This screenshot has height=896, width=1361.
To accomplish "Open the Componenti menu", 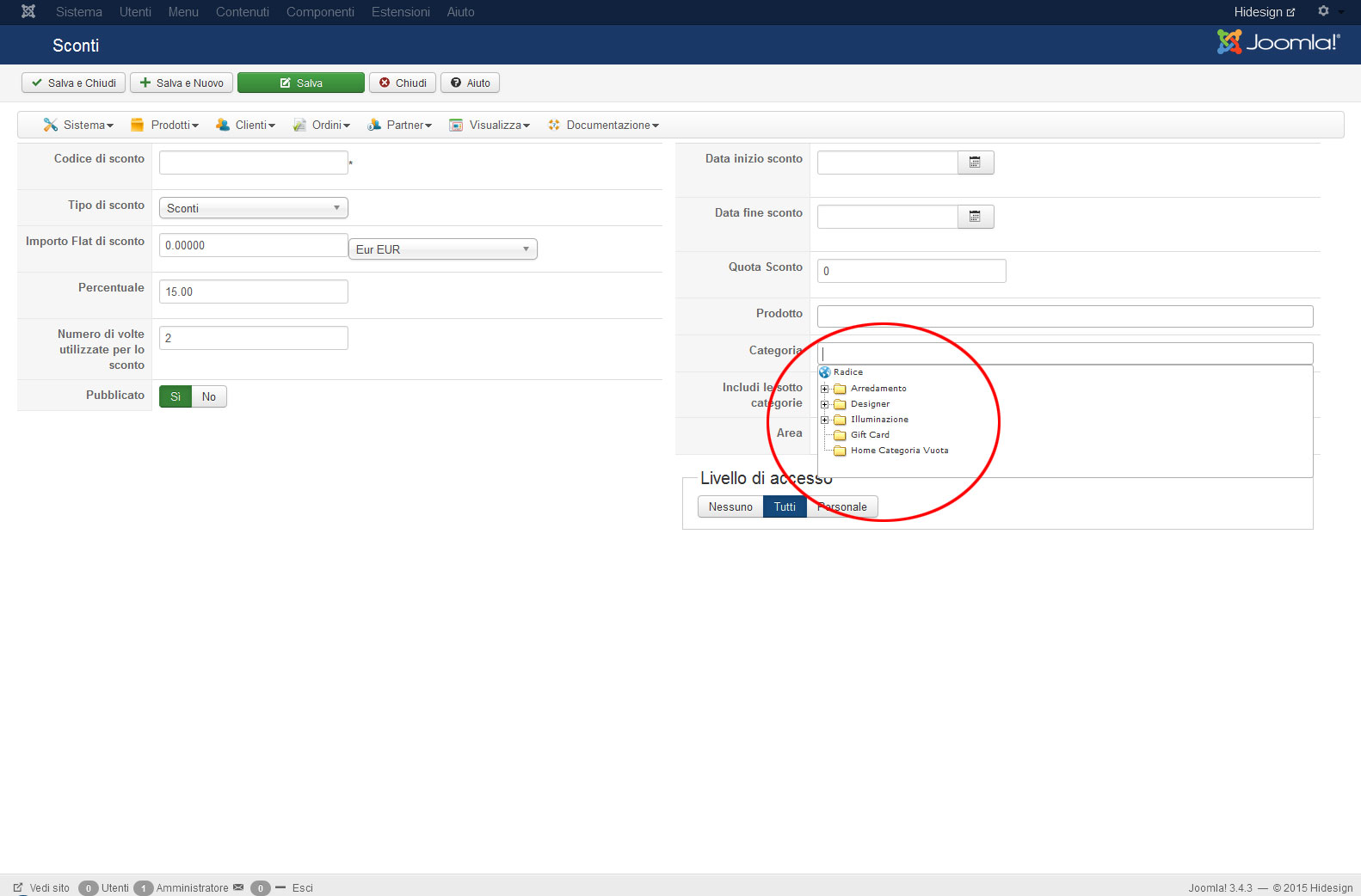I will tap(320, 12).
